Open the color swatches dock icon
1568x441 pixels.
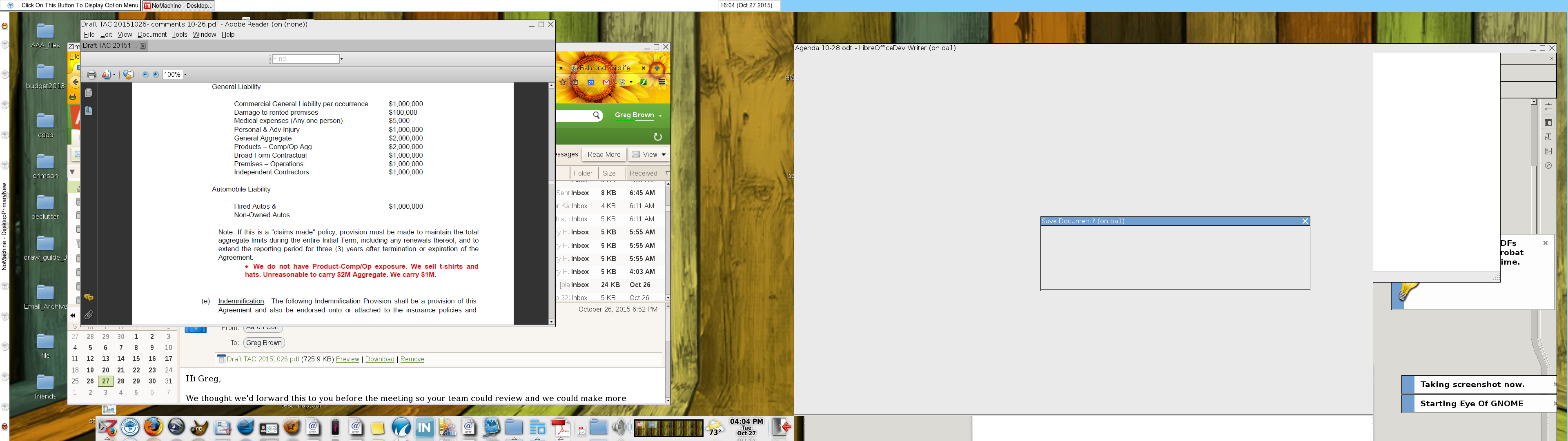click(448, 428)
